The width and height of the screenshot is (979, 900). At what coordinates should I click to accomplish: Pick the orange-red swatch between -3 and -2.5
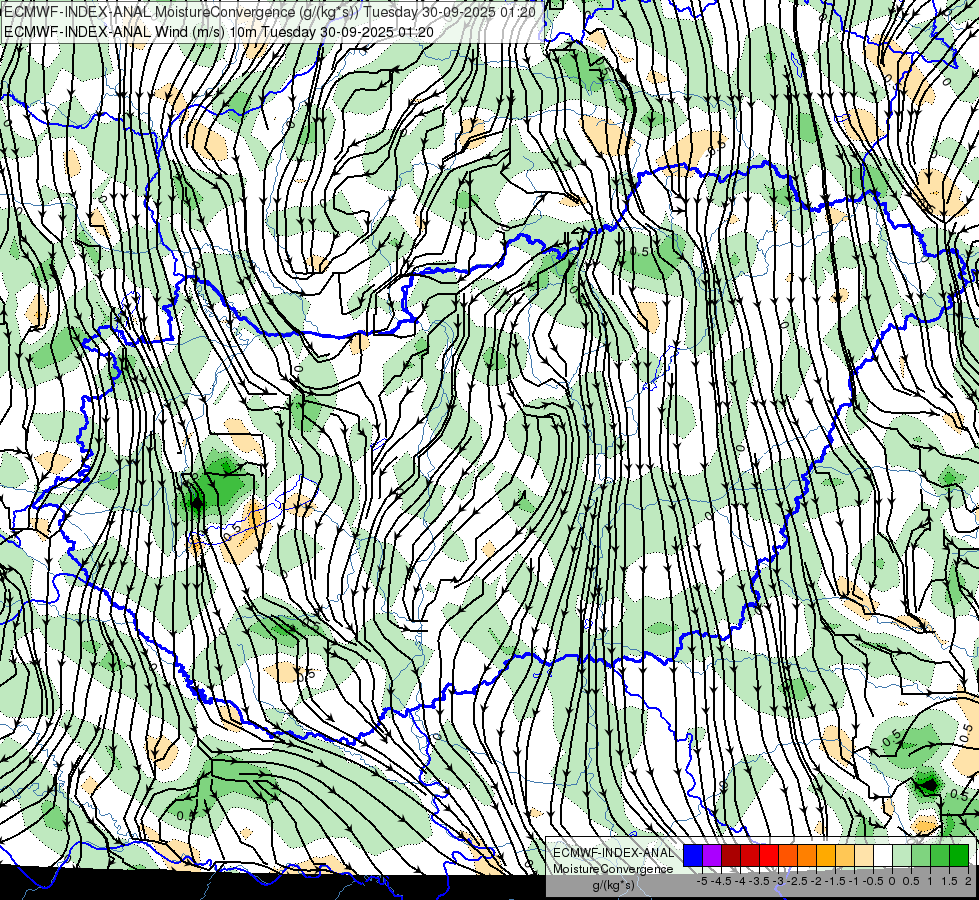tap(788, 855)
